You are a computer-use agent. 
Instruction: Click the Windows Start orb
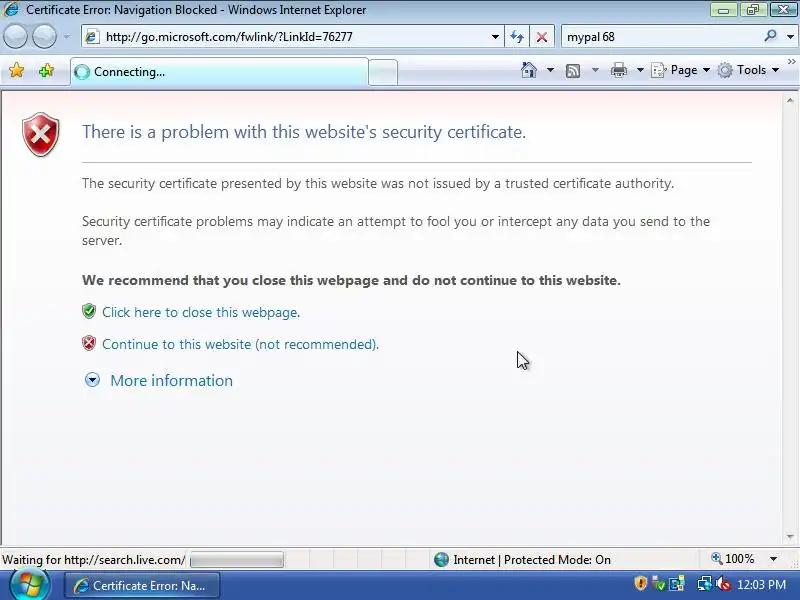click(29, 585)
